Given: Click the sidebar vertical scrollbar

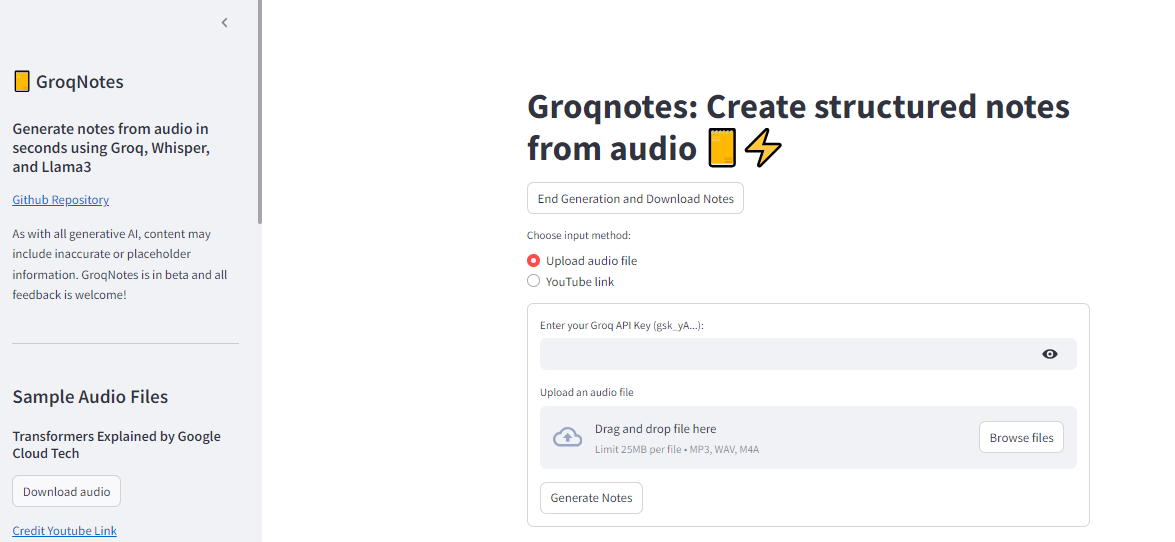Looking at the screenshot, I should [260, 112].
